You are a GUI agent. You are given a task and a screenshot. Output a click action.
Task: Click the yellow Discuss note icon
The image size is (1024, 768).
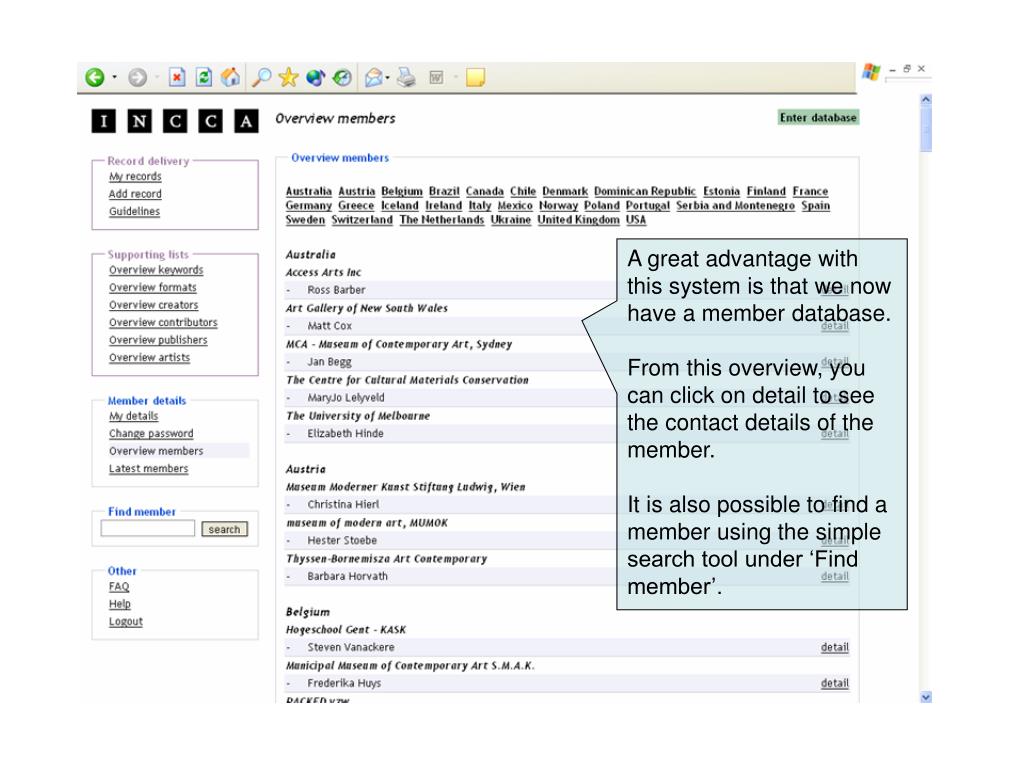point(475,78)
